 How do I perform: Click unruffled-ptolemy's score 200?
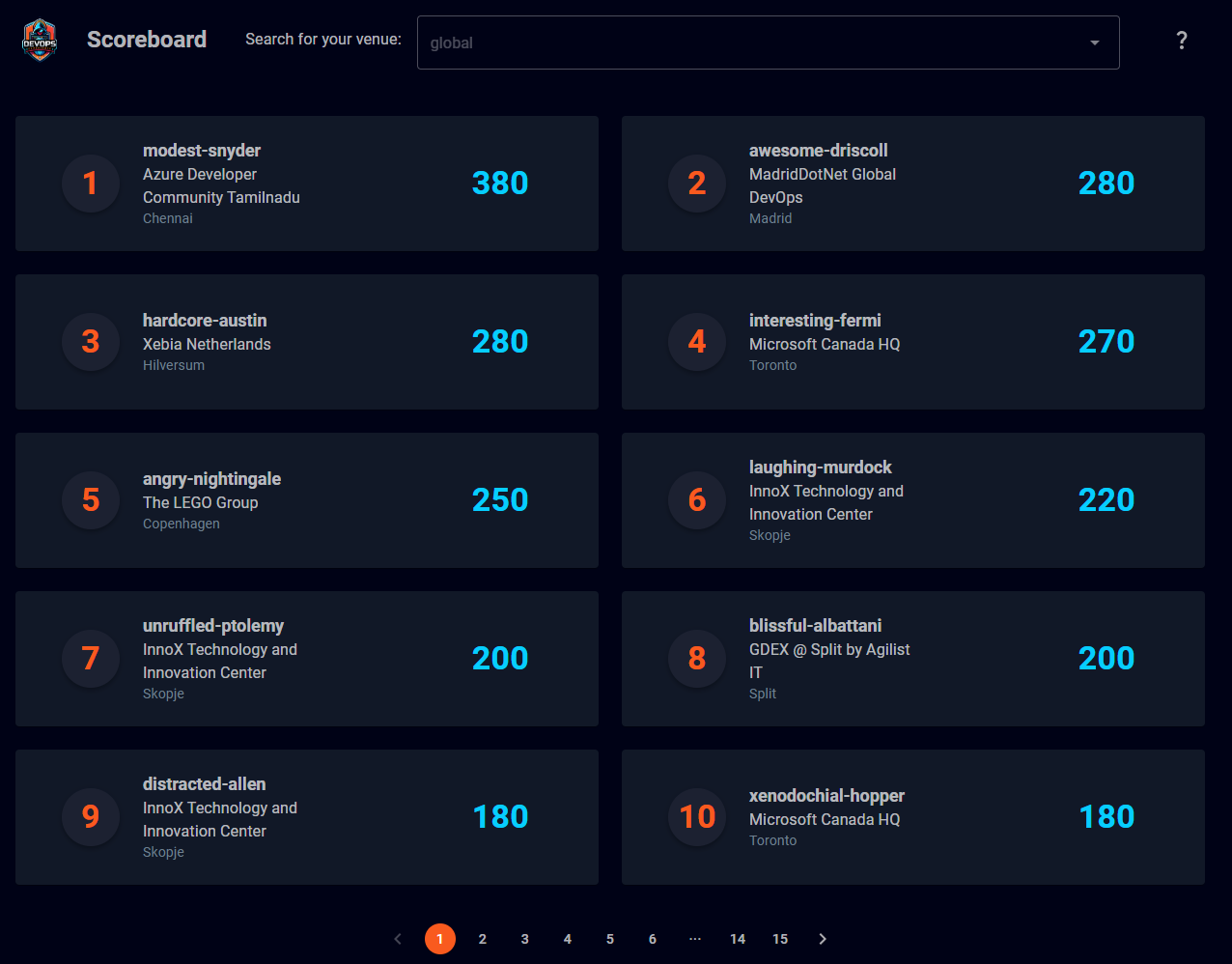tap(500, 659)
